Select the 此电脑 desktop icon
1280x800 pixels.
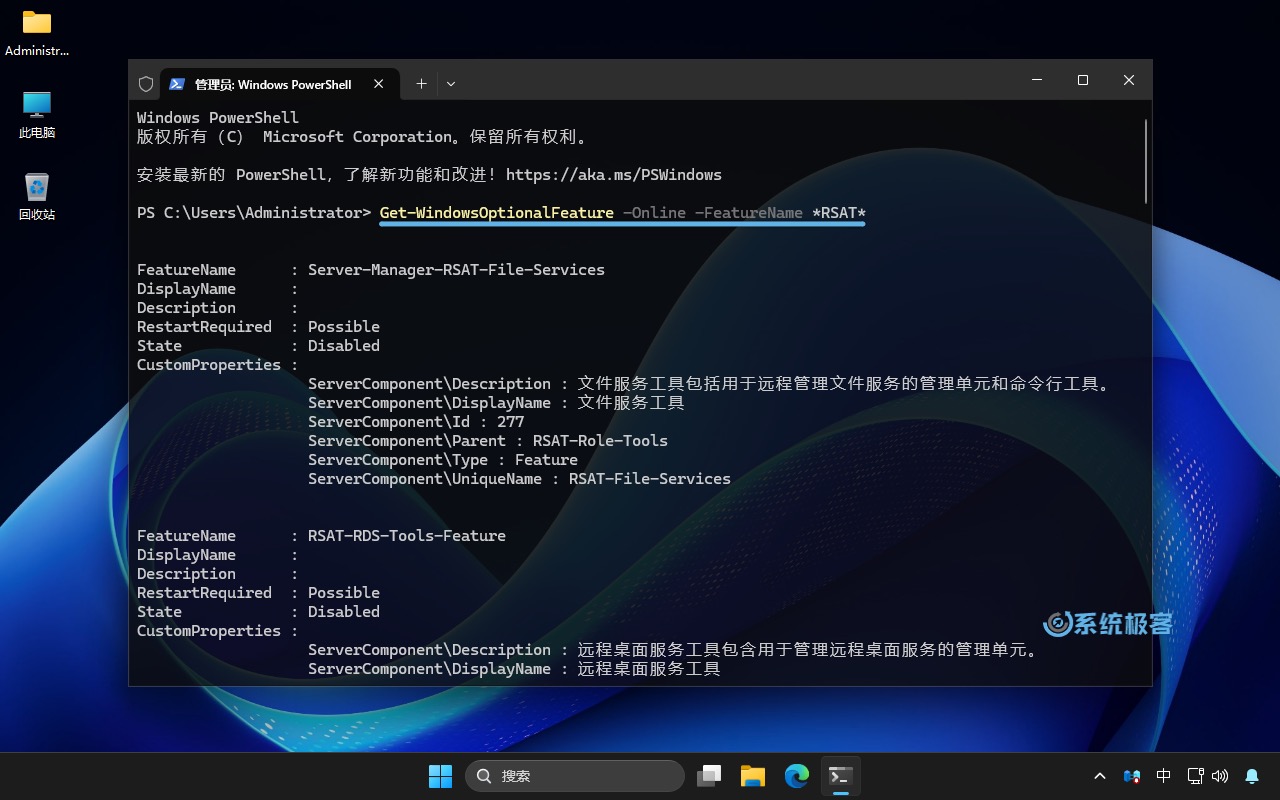37,114
